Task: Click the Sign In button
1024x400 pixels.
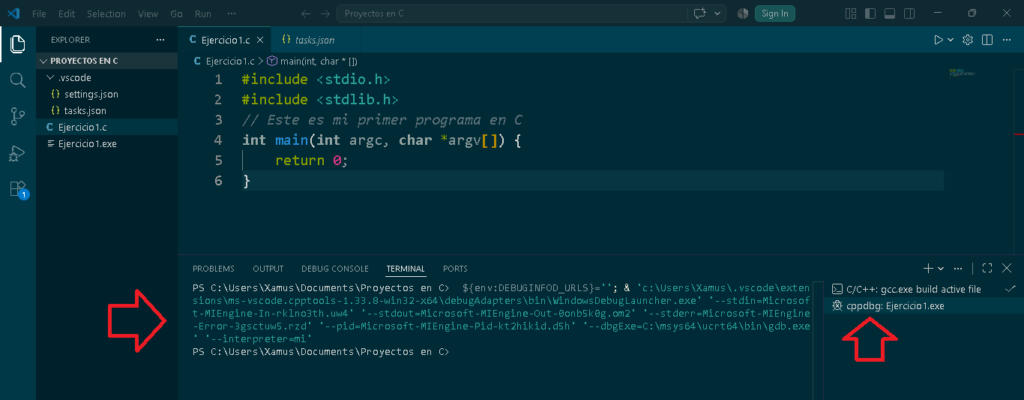Action: 775,13
